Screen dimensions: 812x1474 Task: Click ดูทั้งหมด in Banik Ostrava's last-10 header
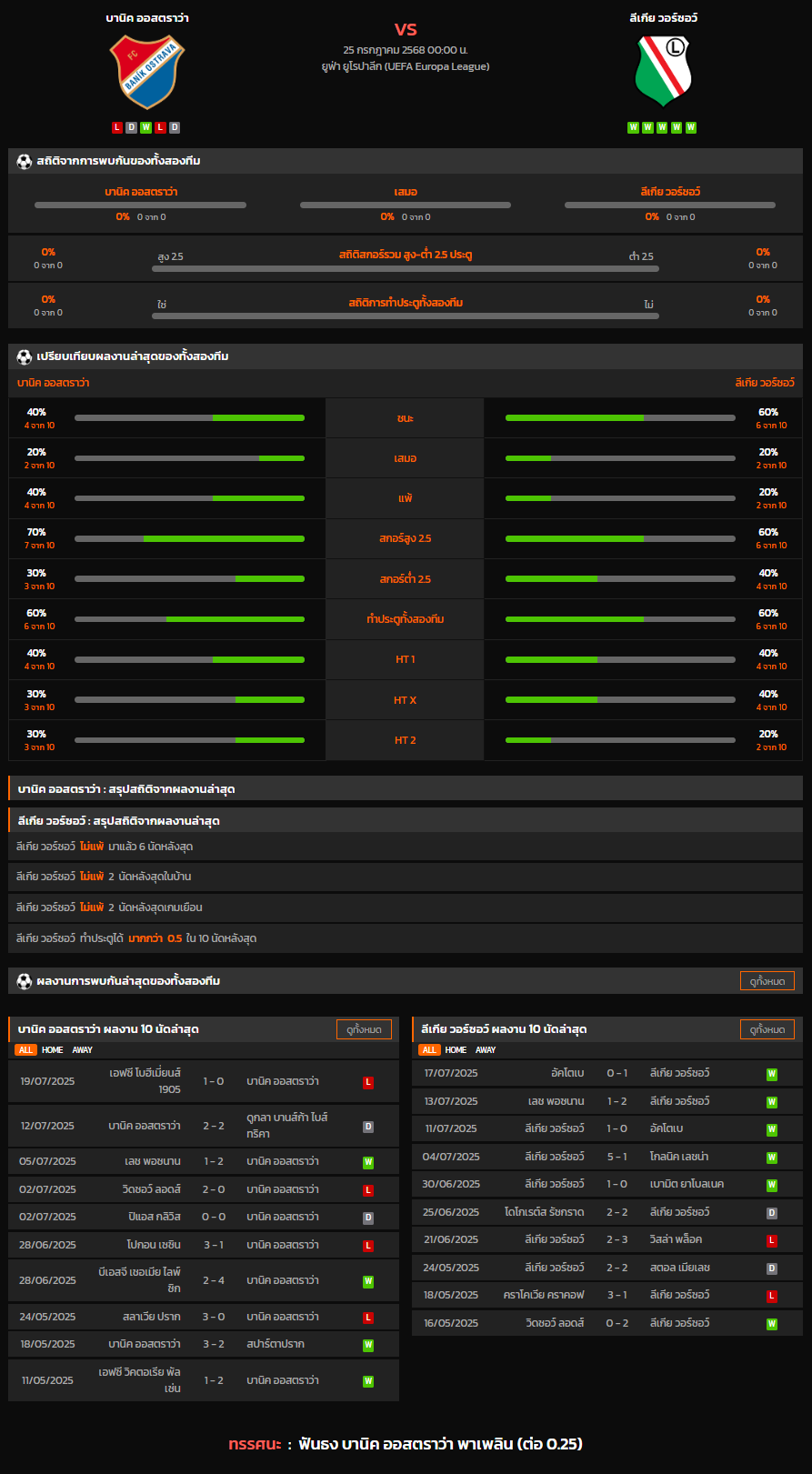(364, 1029)
